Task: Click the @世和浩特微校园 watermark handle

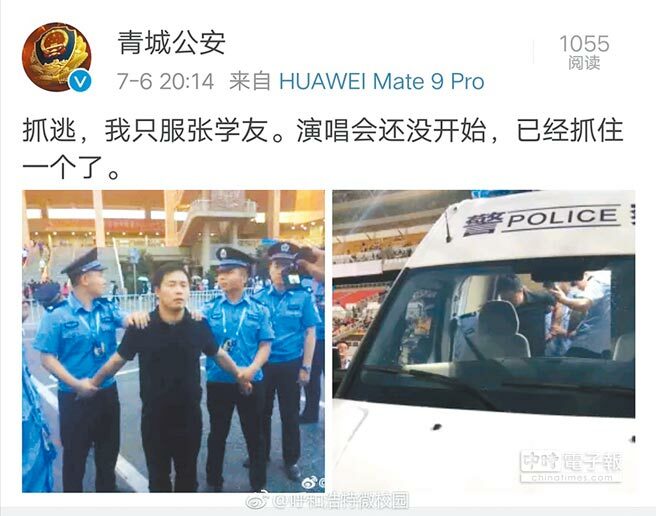Action: coord(341,501)
